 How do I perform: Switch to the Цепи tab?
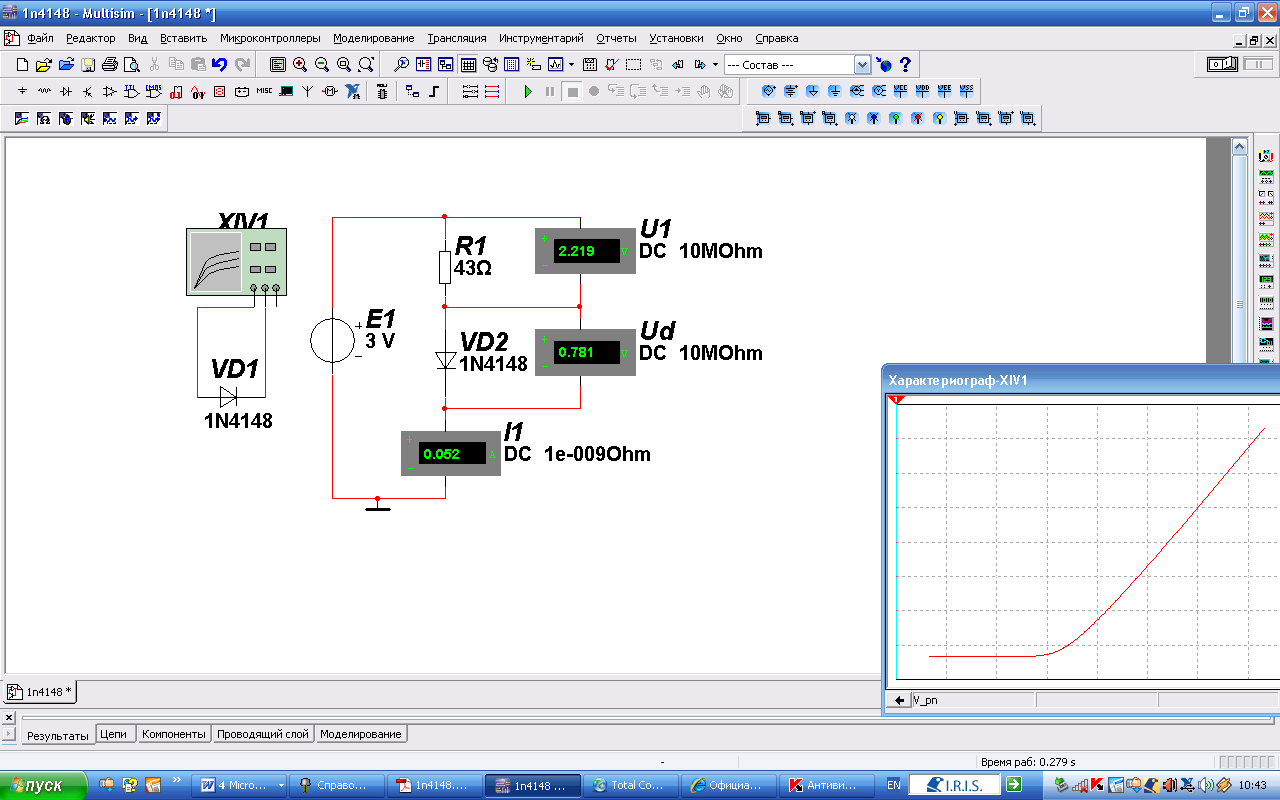(113, 734)
